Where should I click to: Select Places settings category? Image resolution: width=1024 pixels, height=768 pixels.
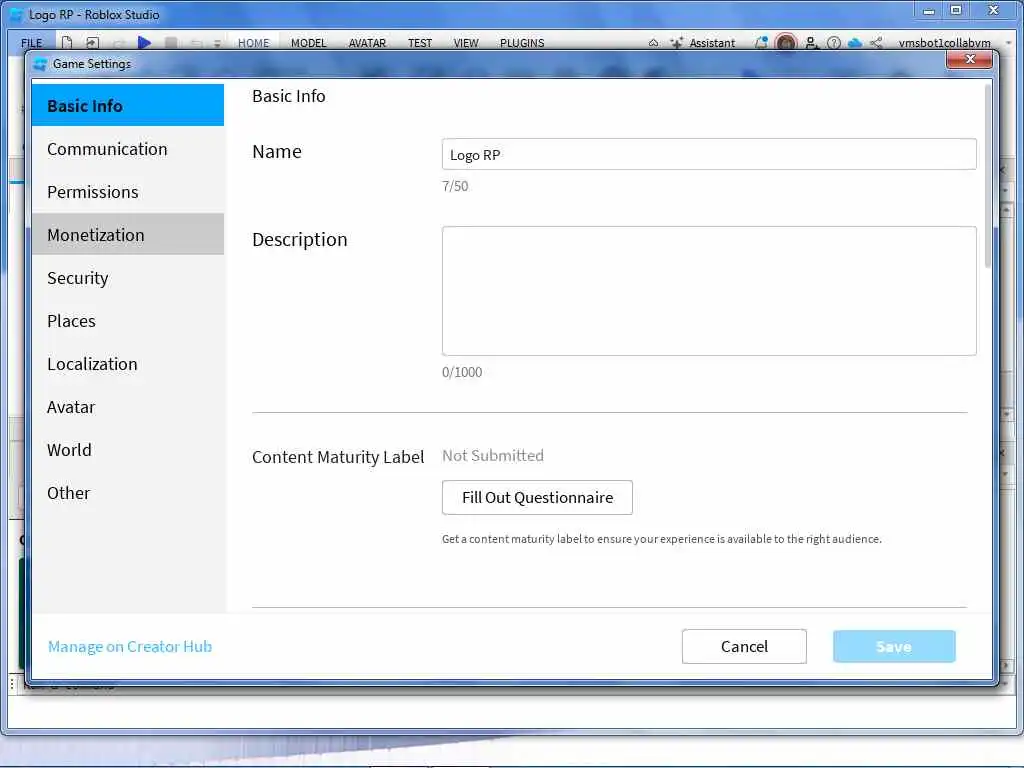click(127, 321)
